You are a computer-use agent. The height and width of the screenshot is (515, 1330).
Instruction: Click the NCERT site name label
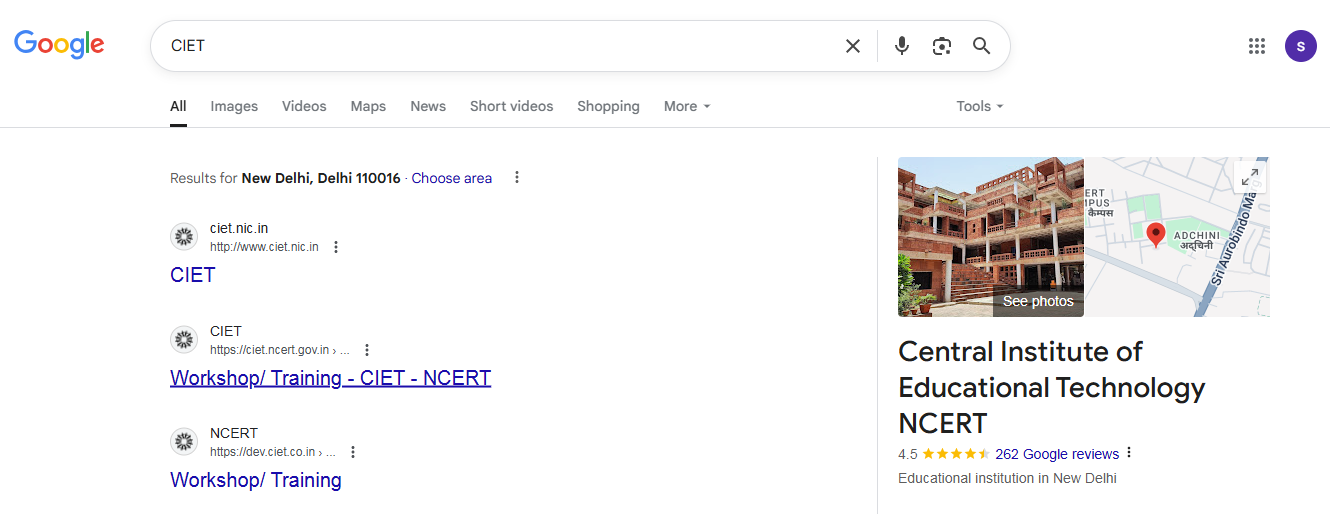tap(234, 433)
